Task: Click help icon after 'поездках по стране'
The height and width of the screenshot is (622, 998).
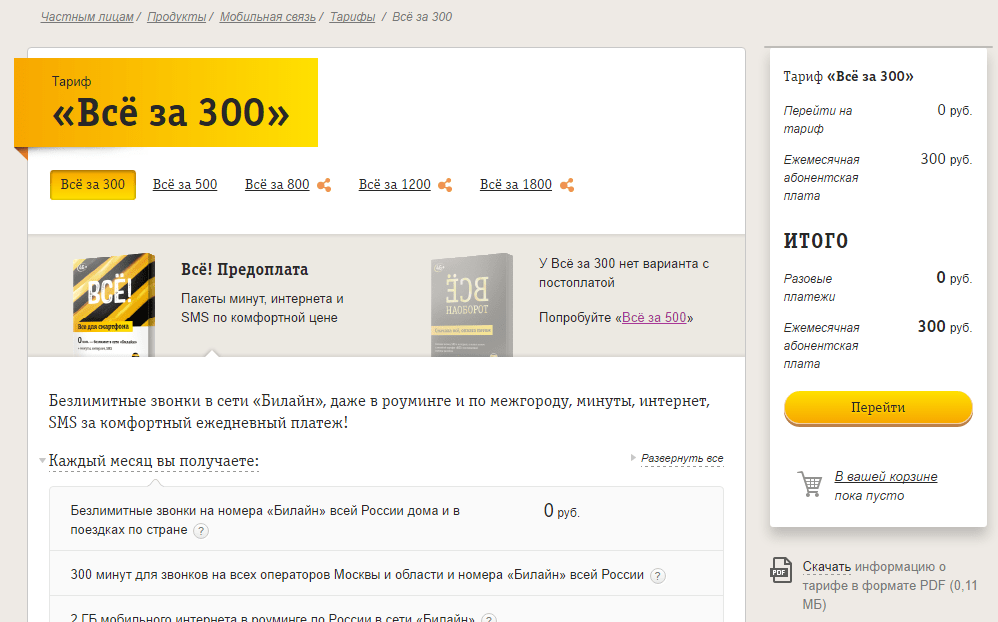Action: 200,530
